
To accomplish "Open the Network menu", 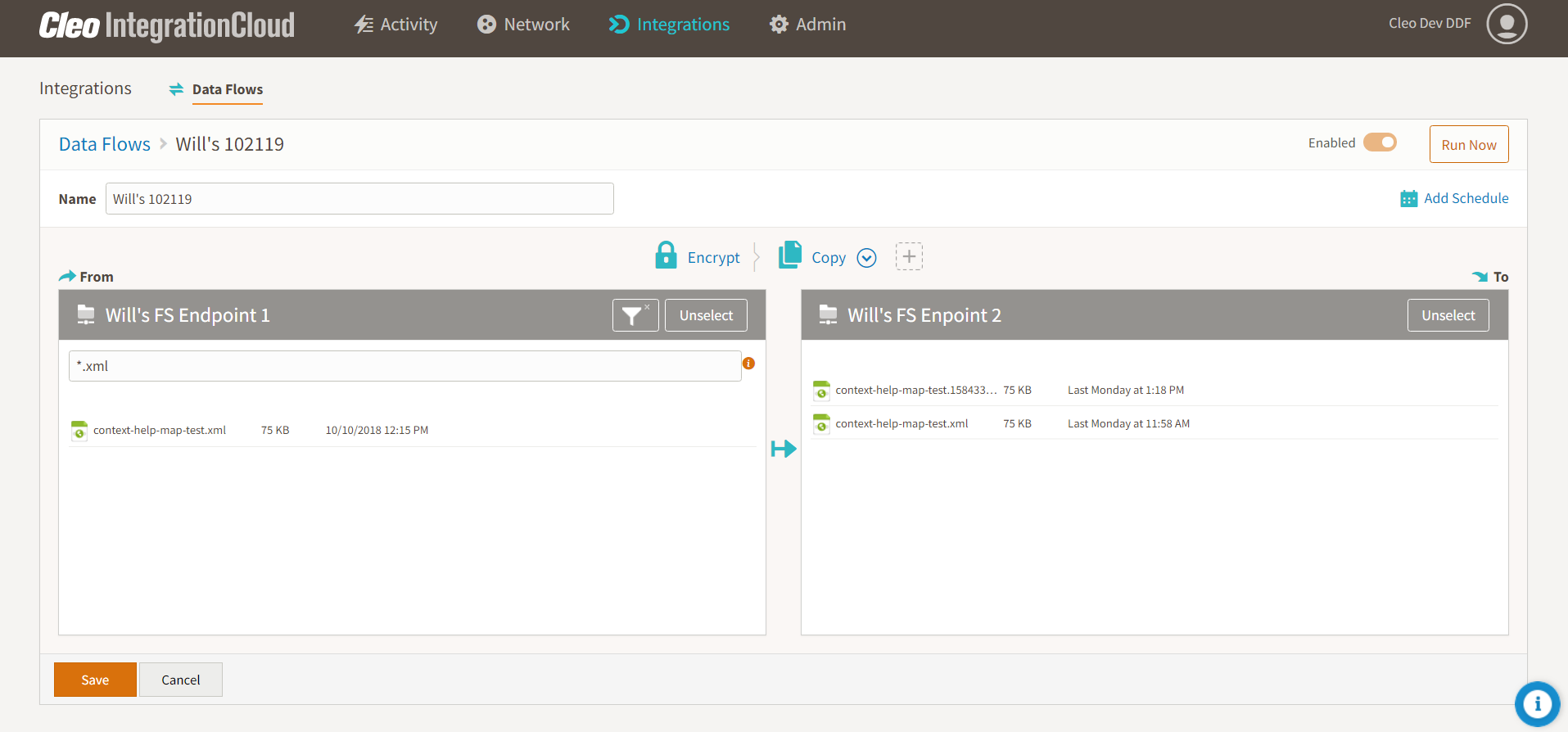I will 523,25.
